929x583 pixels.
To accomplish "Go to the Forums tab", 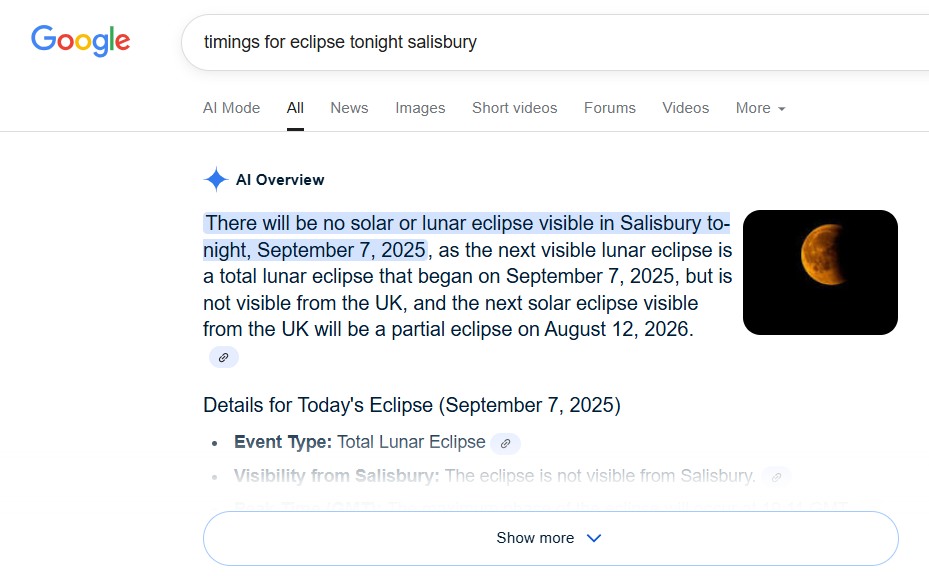I will coord(610,108).
